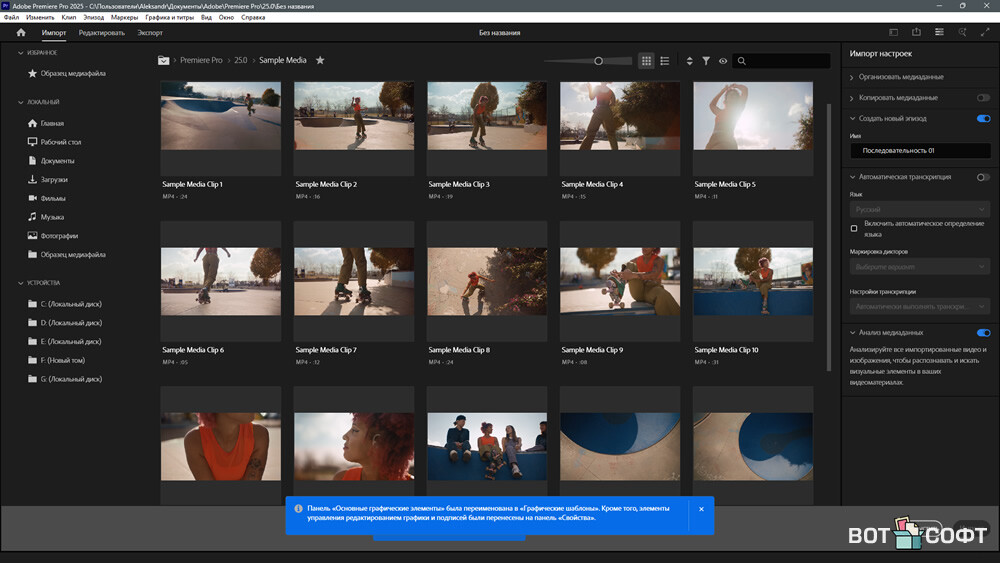Open the Клип menu
Viewport: 1000px width, 563px height.
tap(69, 17)
